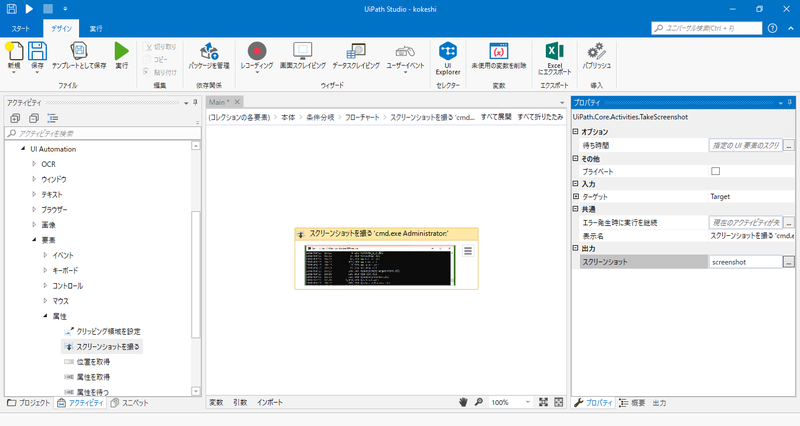Open Manage Packages (パッケージを管理)

(x=209, y=51)
